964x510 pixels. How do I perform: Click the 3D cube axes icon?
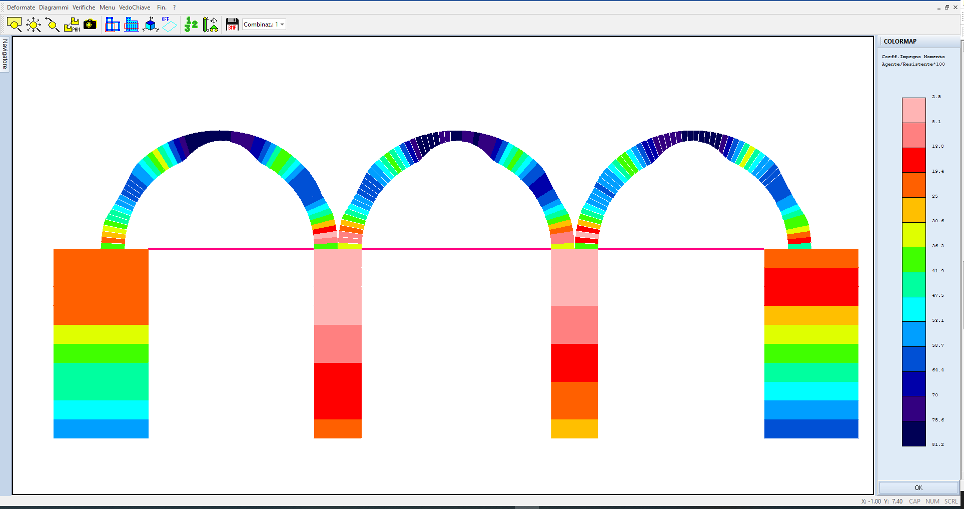coord(150,25)
